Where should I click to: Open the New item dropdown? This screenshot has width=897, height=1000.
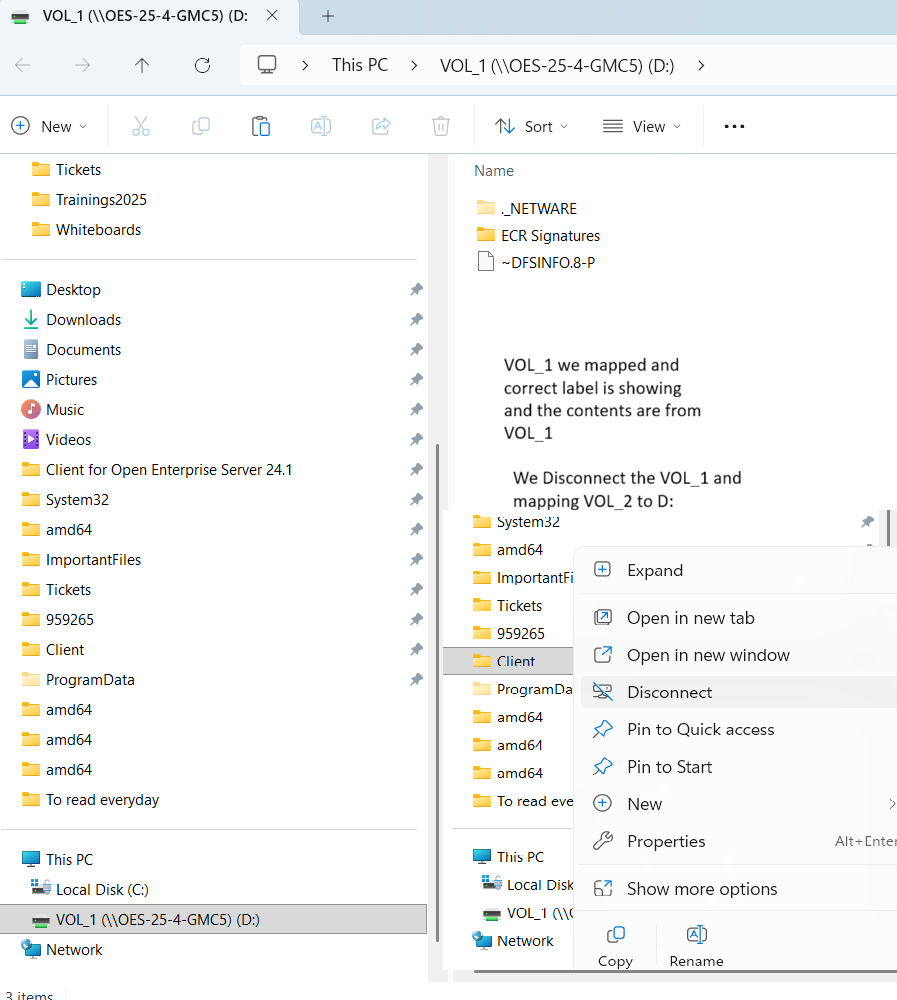tap(49, 126)
